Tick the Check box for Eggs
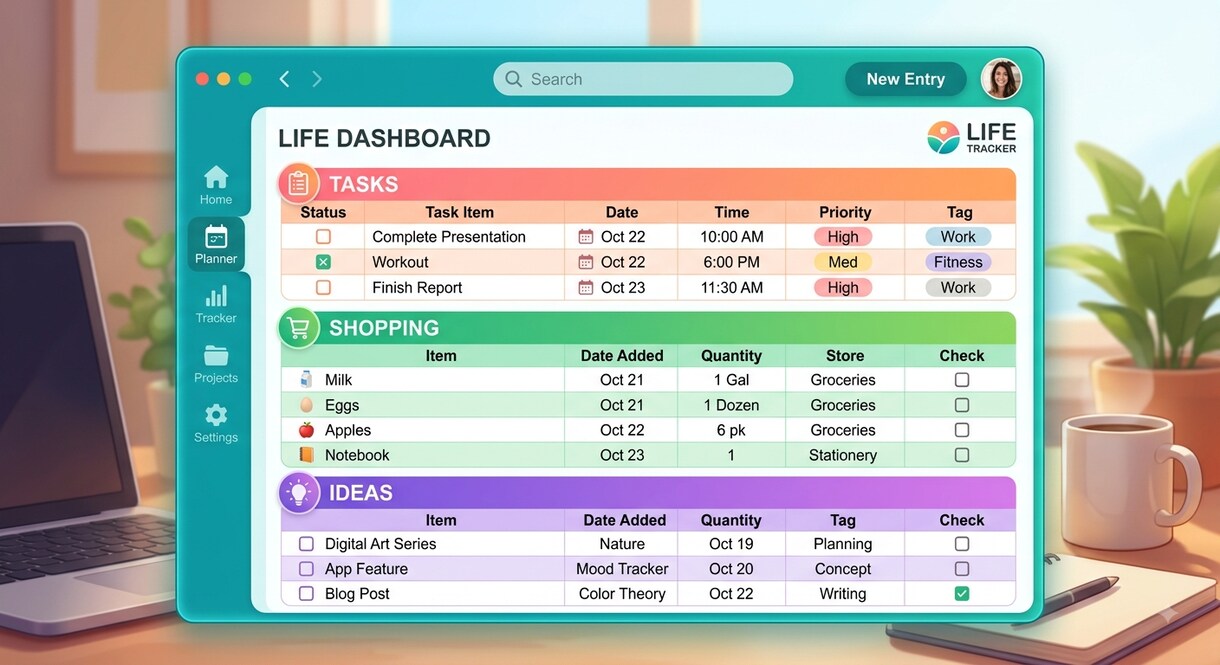Viewport: 1220px width, 665px height. pyautogui.click(x=962, y=405)
